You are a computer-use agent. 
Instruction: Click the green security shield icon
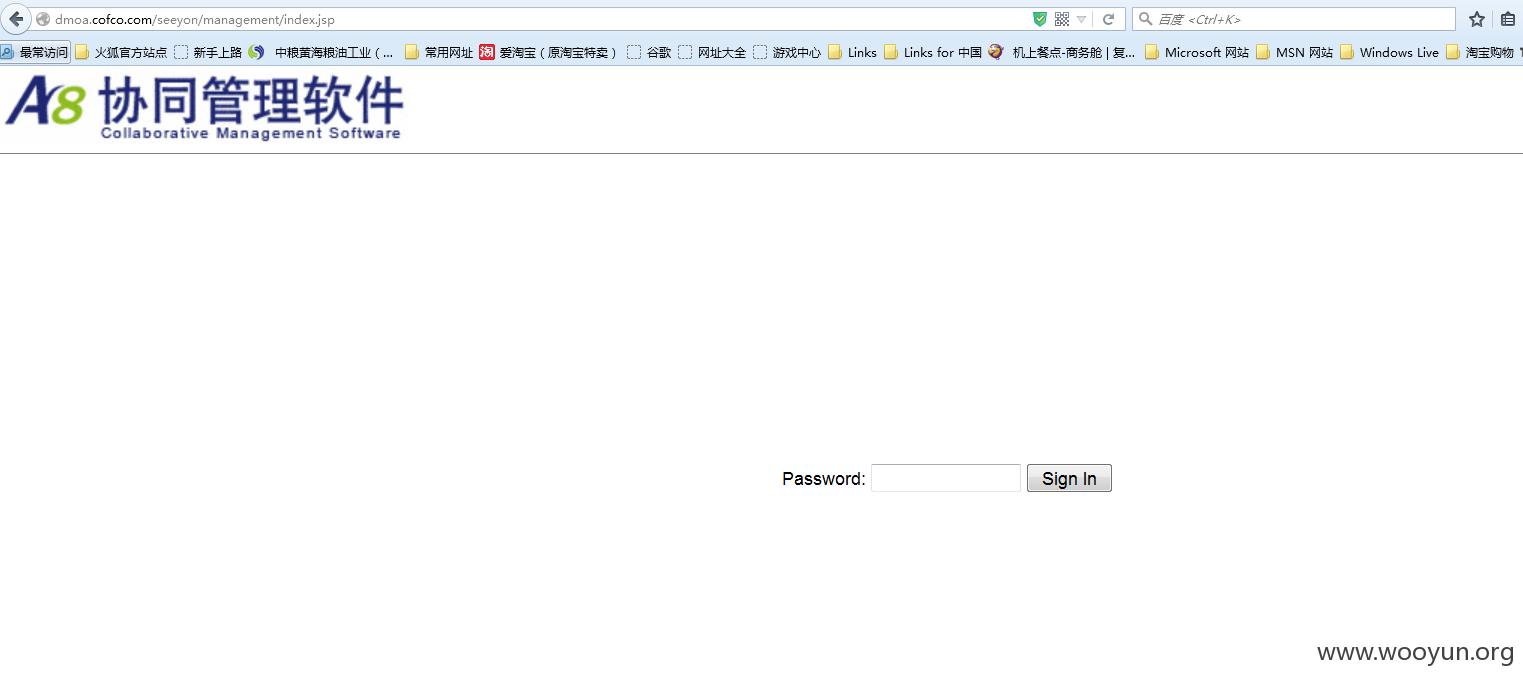point(1040,19)
